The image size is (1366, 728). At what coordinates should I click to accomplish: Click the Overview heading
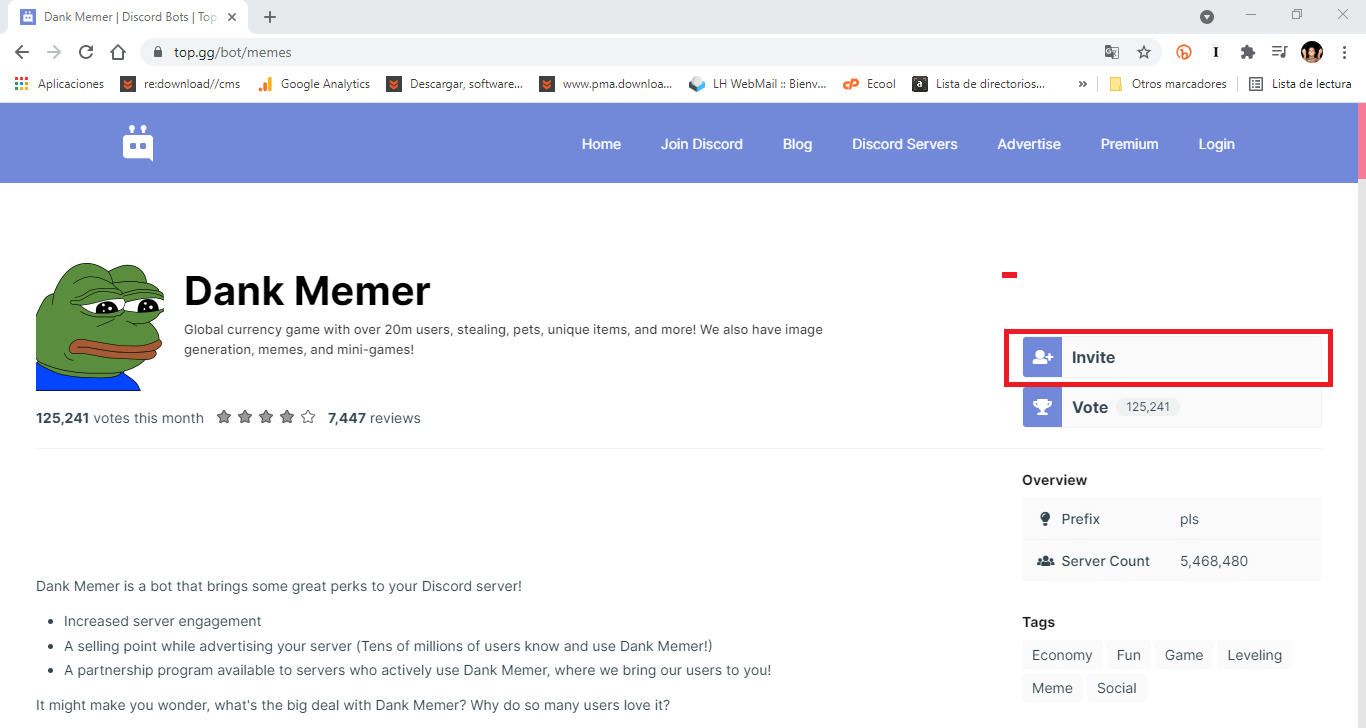pyautogui.click(x=1054, y=480)
